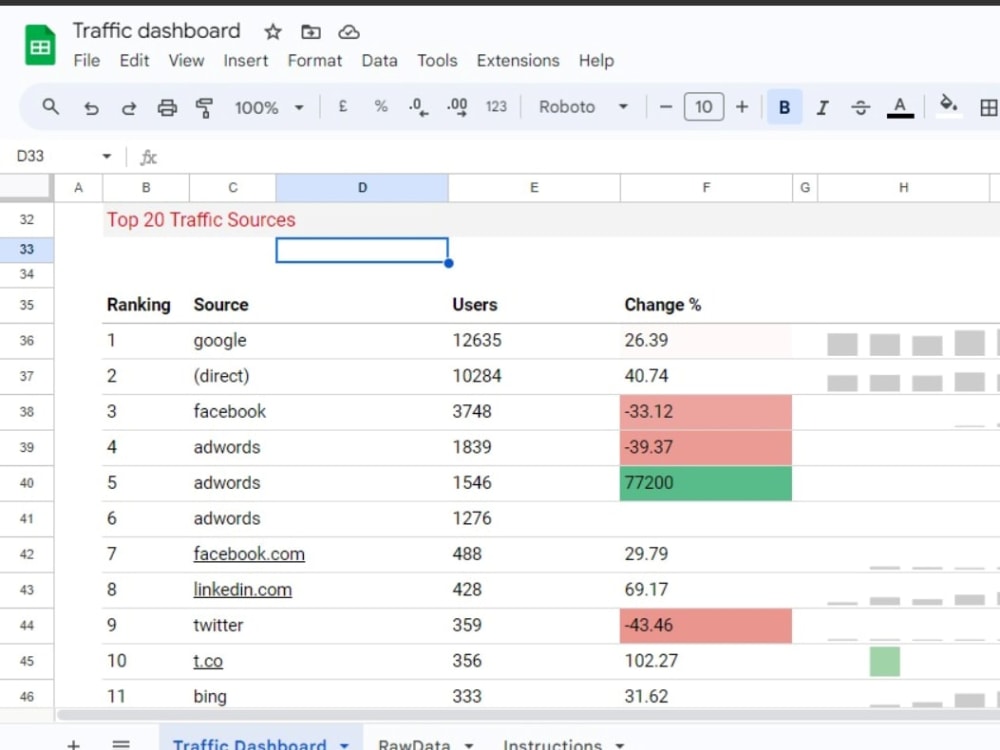Undo the last action
The height and width of the screenshot is (750, 1000).
[91, 108]
